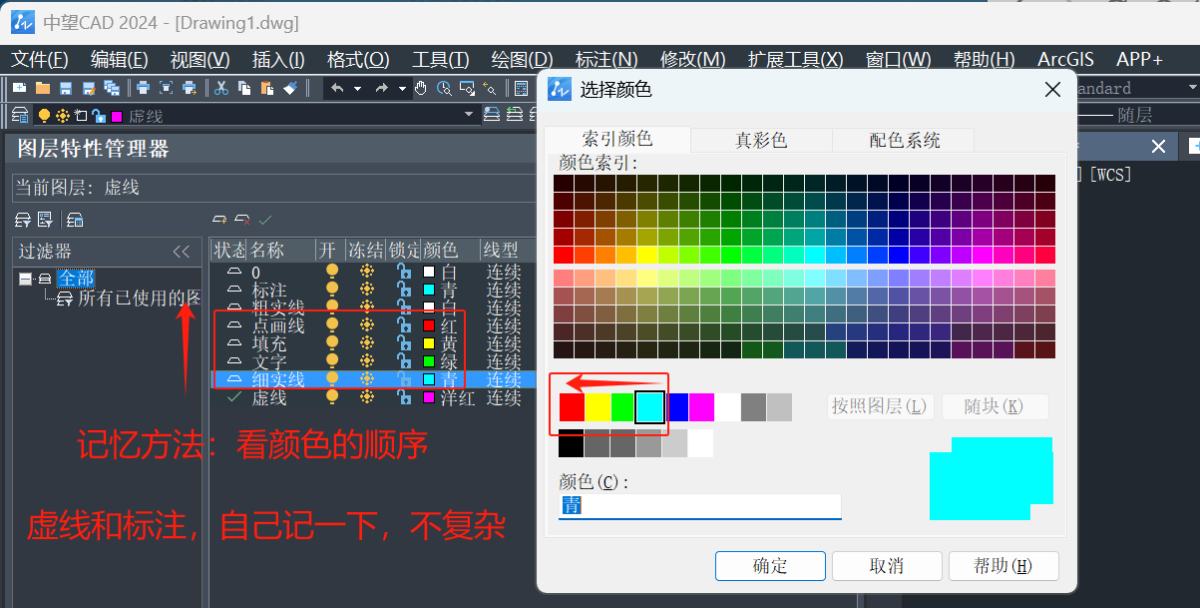Click the 颜色(C) text input field

699,506
